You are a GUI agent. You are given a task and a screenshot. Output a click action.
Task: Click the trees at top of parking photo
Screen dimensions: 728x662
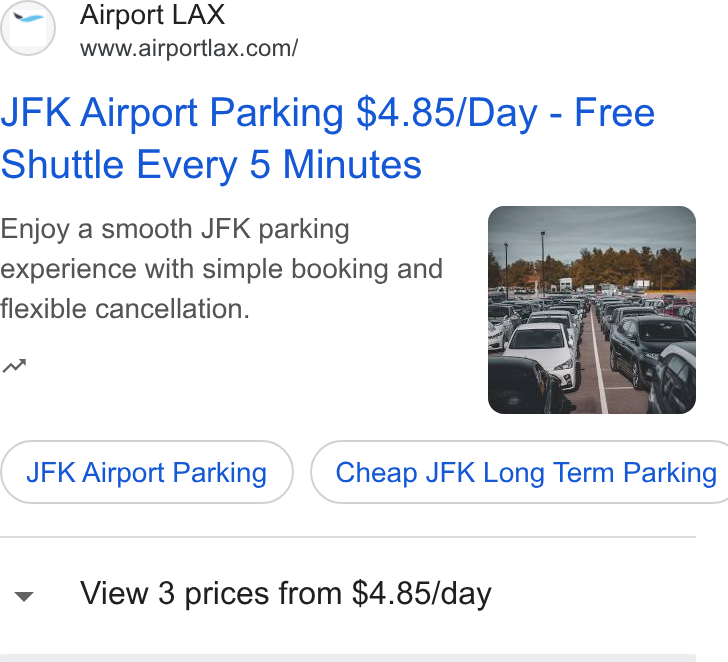tap(604, 267)
